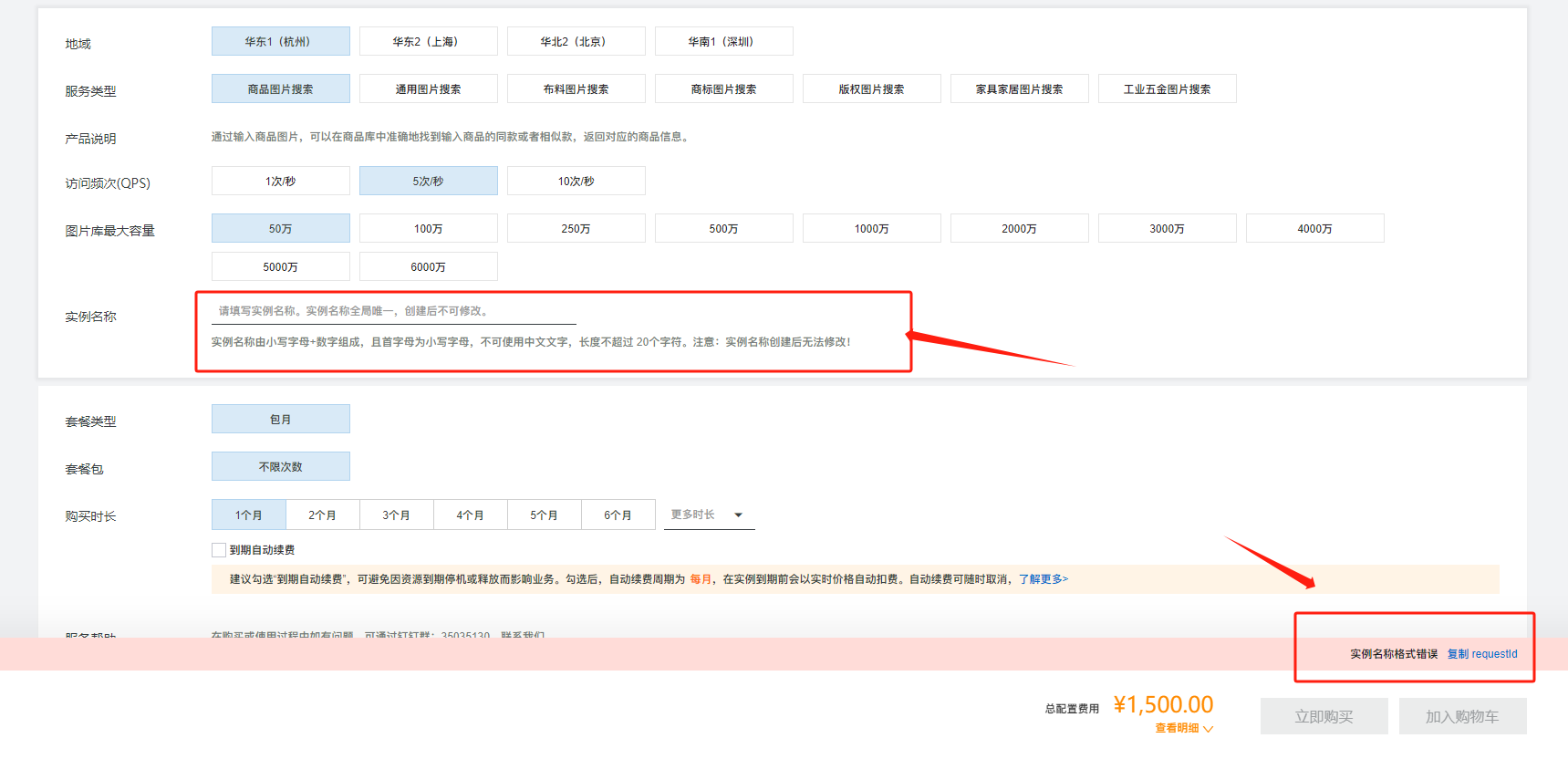Image resolution: width=1568 pixels, height=759 pixels.
Task: Select region 华北2（北京）
Action: pos(576,41)
